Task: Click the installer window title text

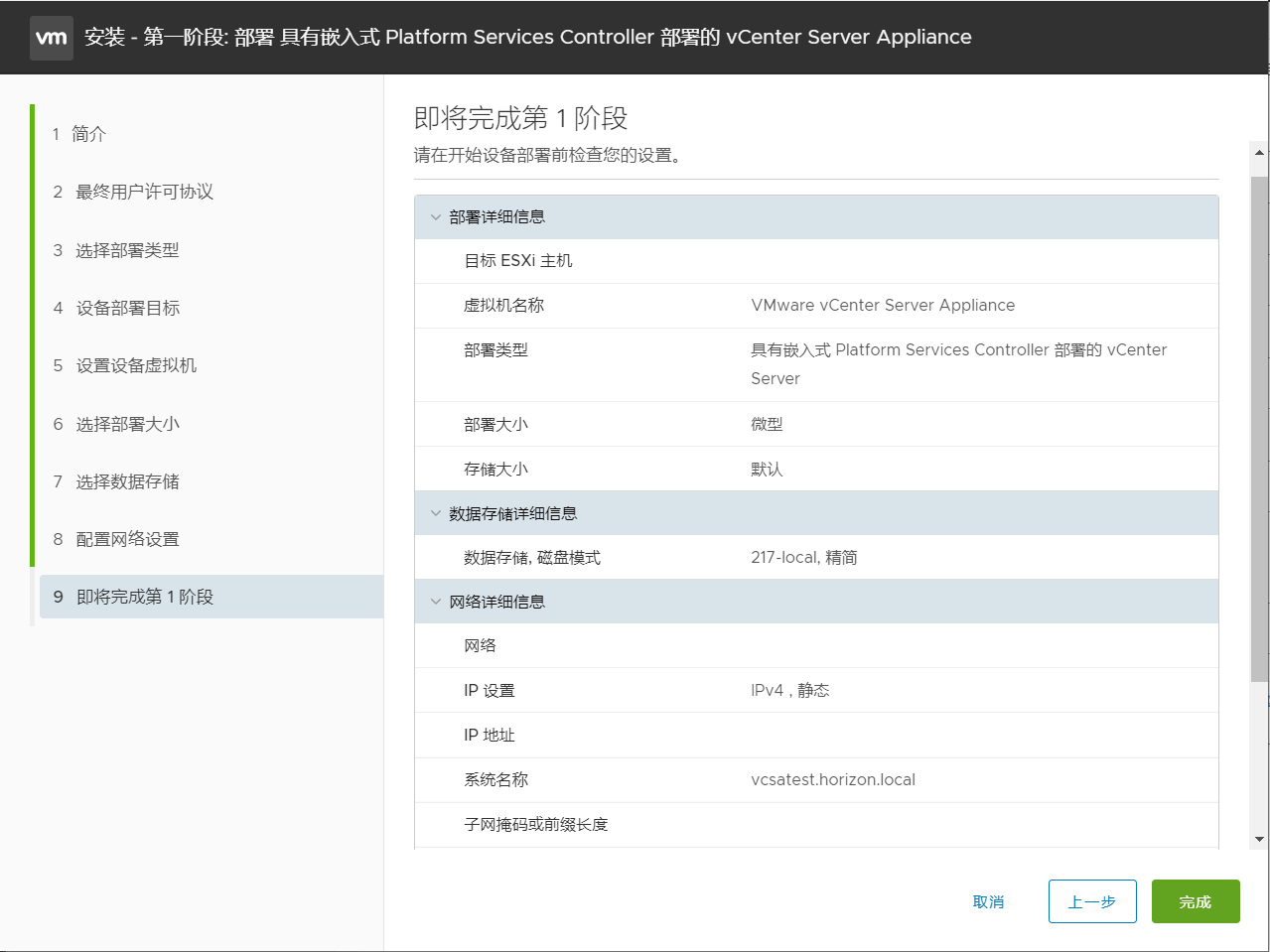Action: tap(528, 38)
